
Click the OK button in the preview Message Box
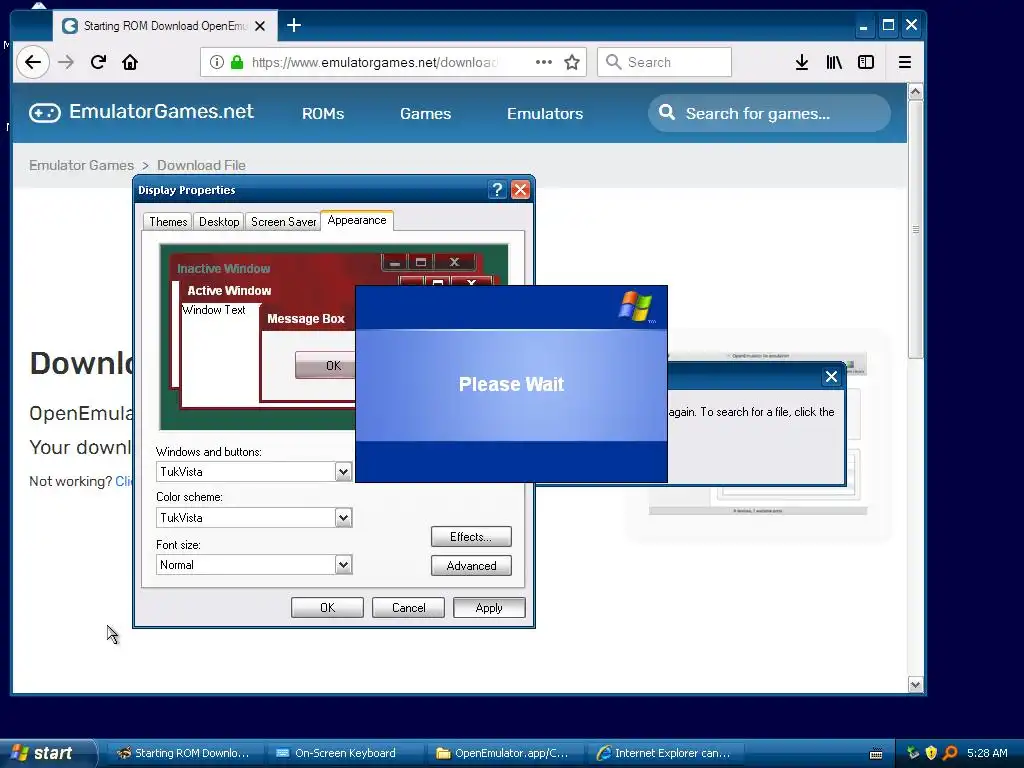coord(325,365)
